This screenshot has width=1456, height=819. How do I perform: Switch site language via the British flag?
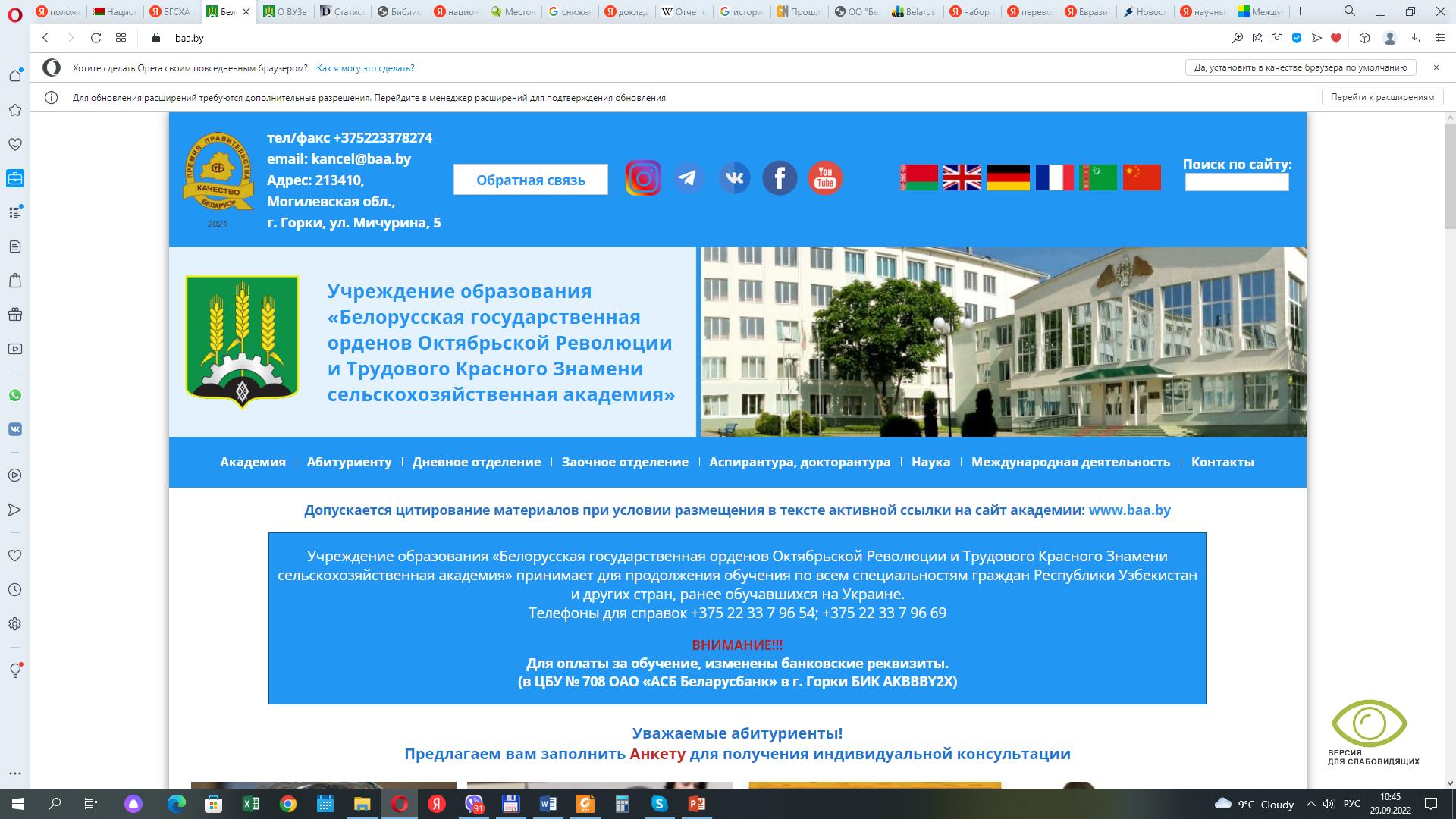963,177
